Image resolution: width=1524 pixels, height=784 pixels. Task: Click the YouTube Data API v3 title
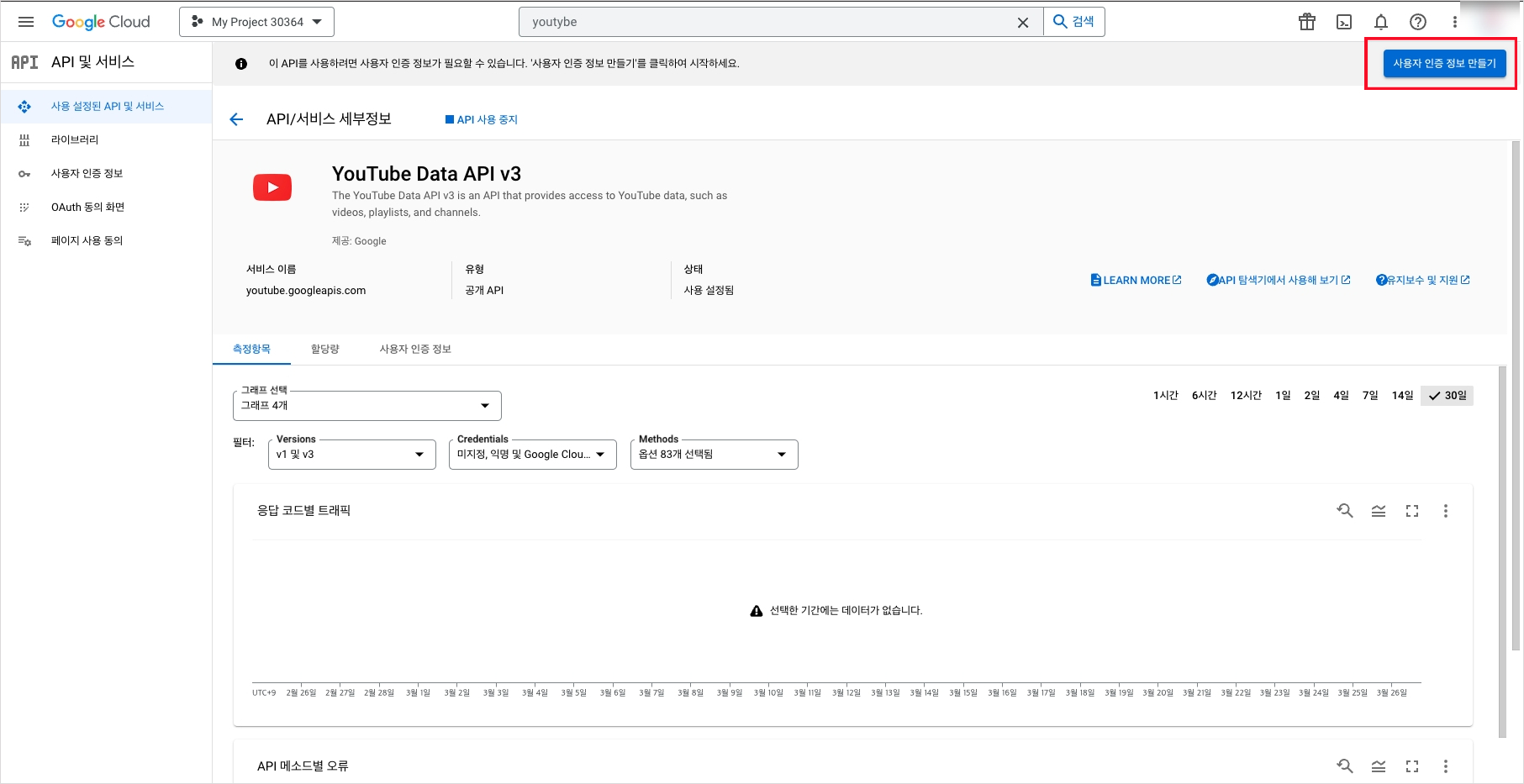coord(426,174)
